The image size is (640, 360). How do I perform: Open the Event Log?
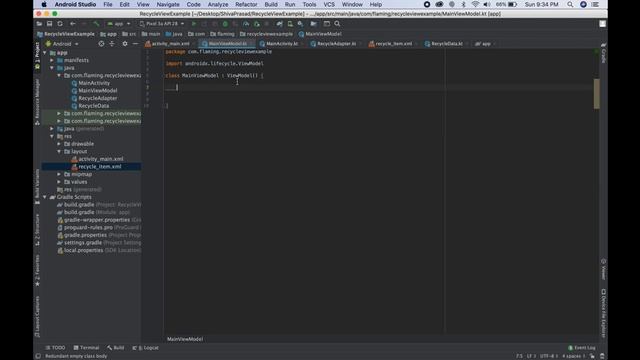[582, 348]
